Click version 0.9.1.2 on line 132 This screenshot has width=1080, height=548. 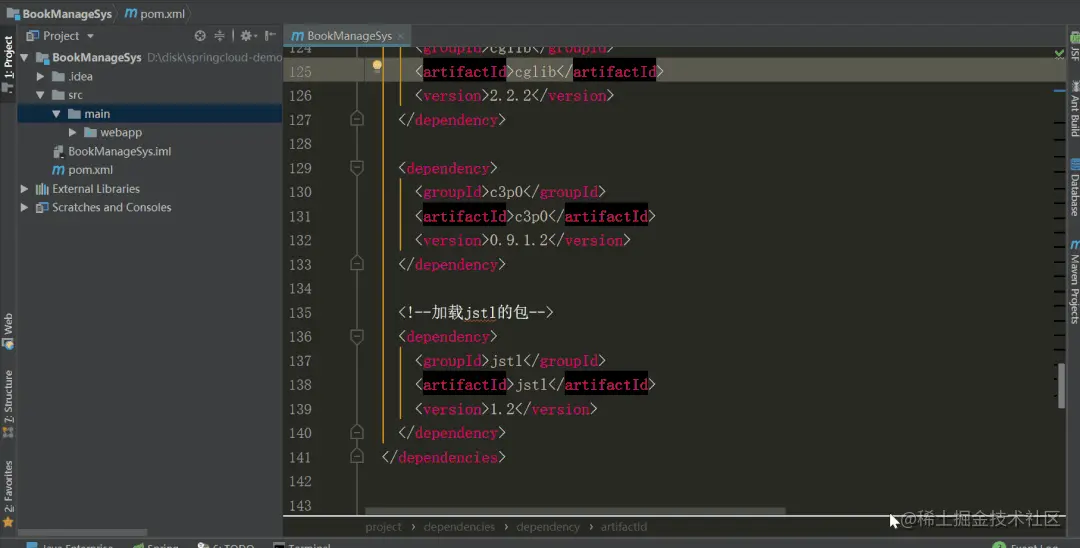(x=519, y=240)
